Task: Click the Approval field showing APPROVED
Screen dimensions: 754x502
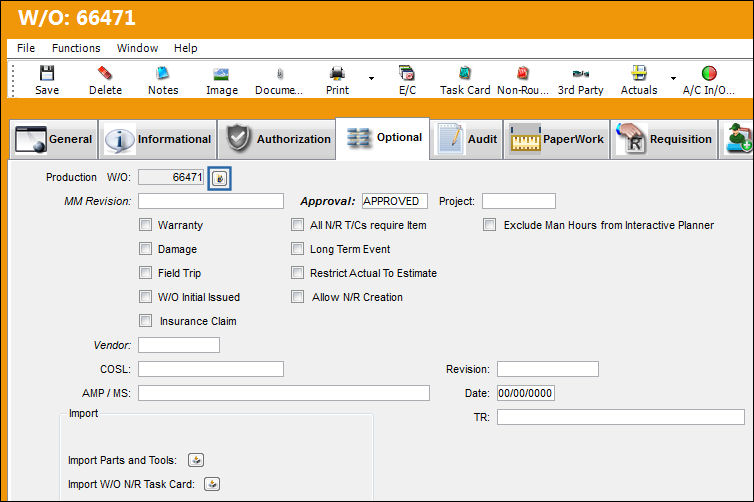Action: 395,201
